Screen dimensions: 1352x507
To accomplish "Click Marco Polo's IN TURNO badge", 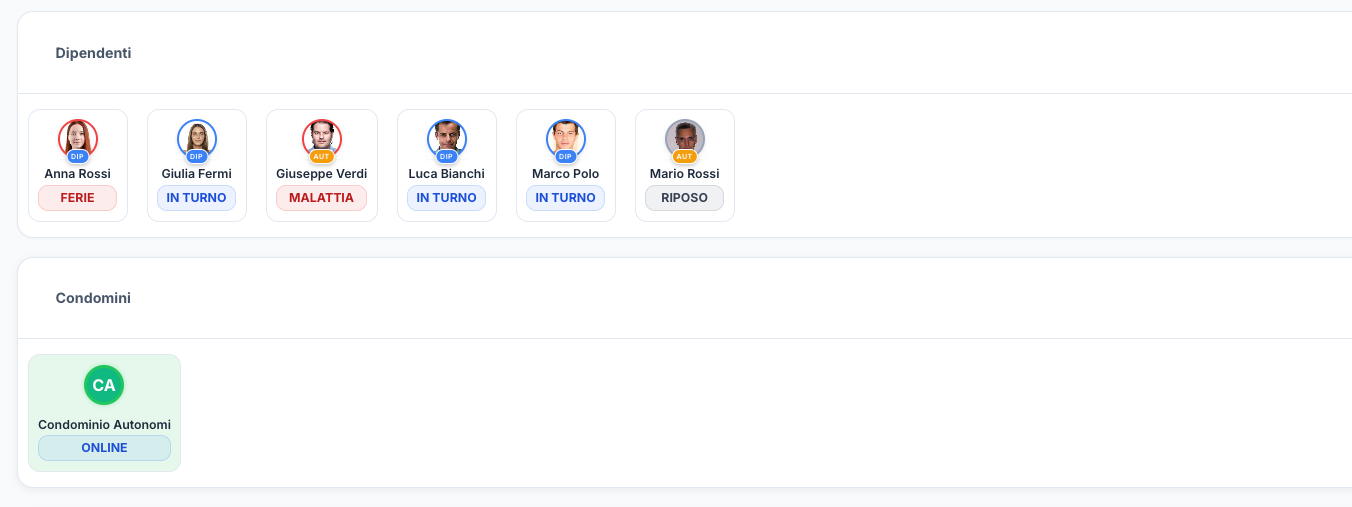I will click(x=566, y=198).
